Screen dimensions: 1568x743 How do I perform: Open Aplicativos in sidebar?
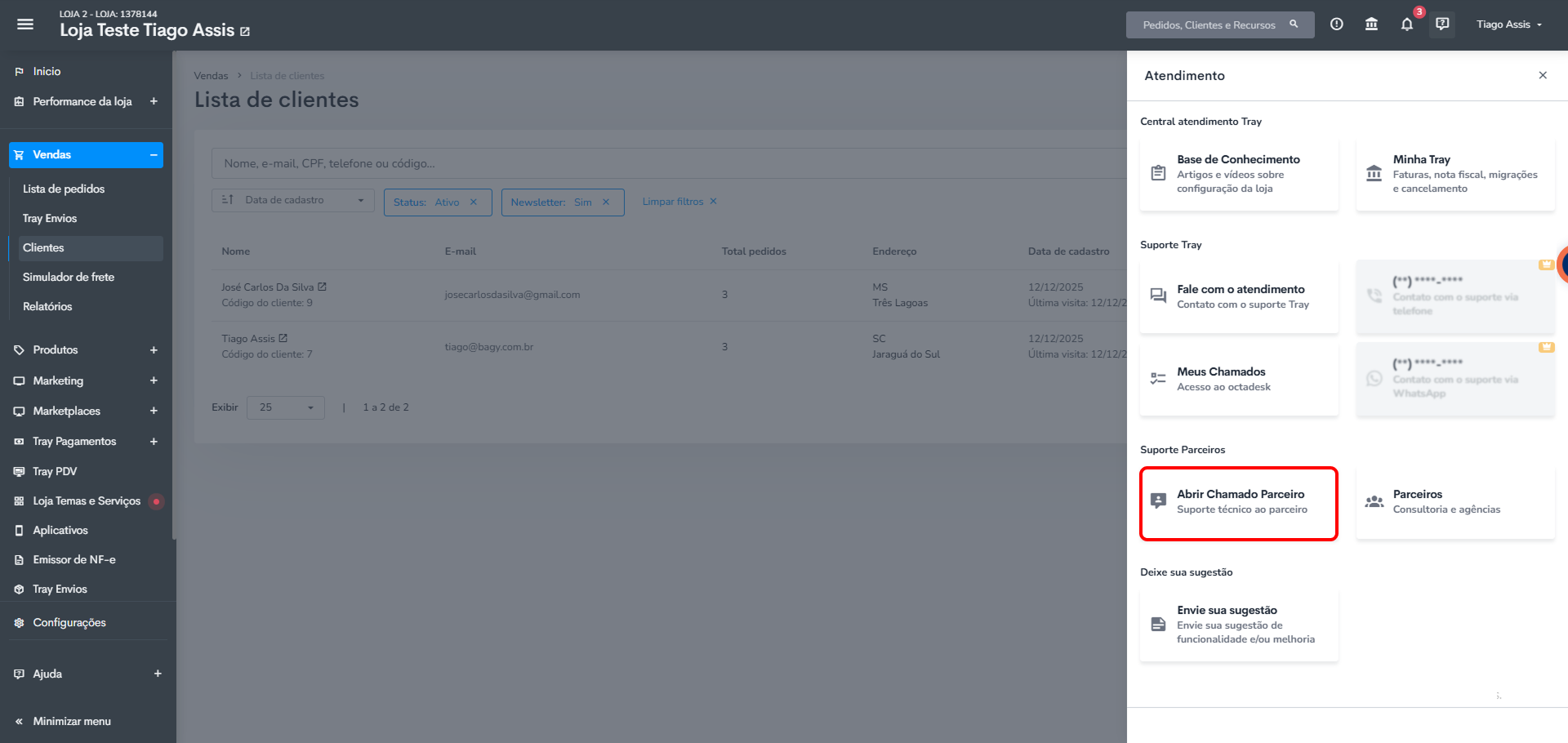[x=60, y=530]
